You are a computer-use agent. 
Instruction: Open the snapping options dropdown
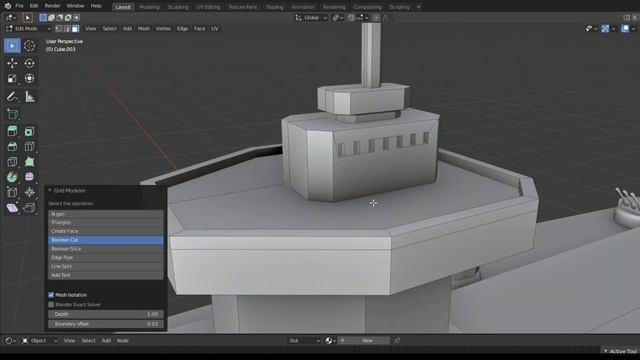[362, 18]
